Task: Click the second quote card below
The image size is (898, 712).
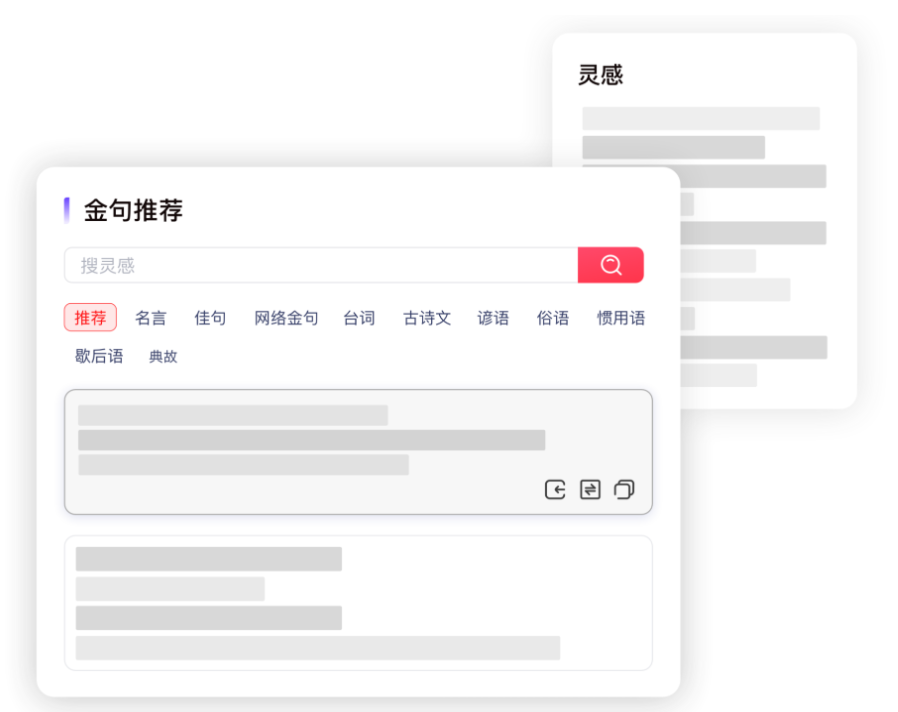Action: click(358, 602)
